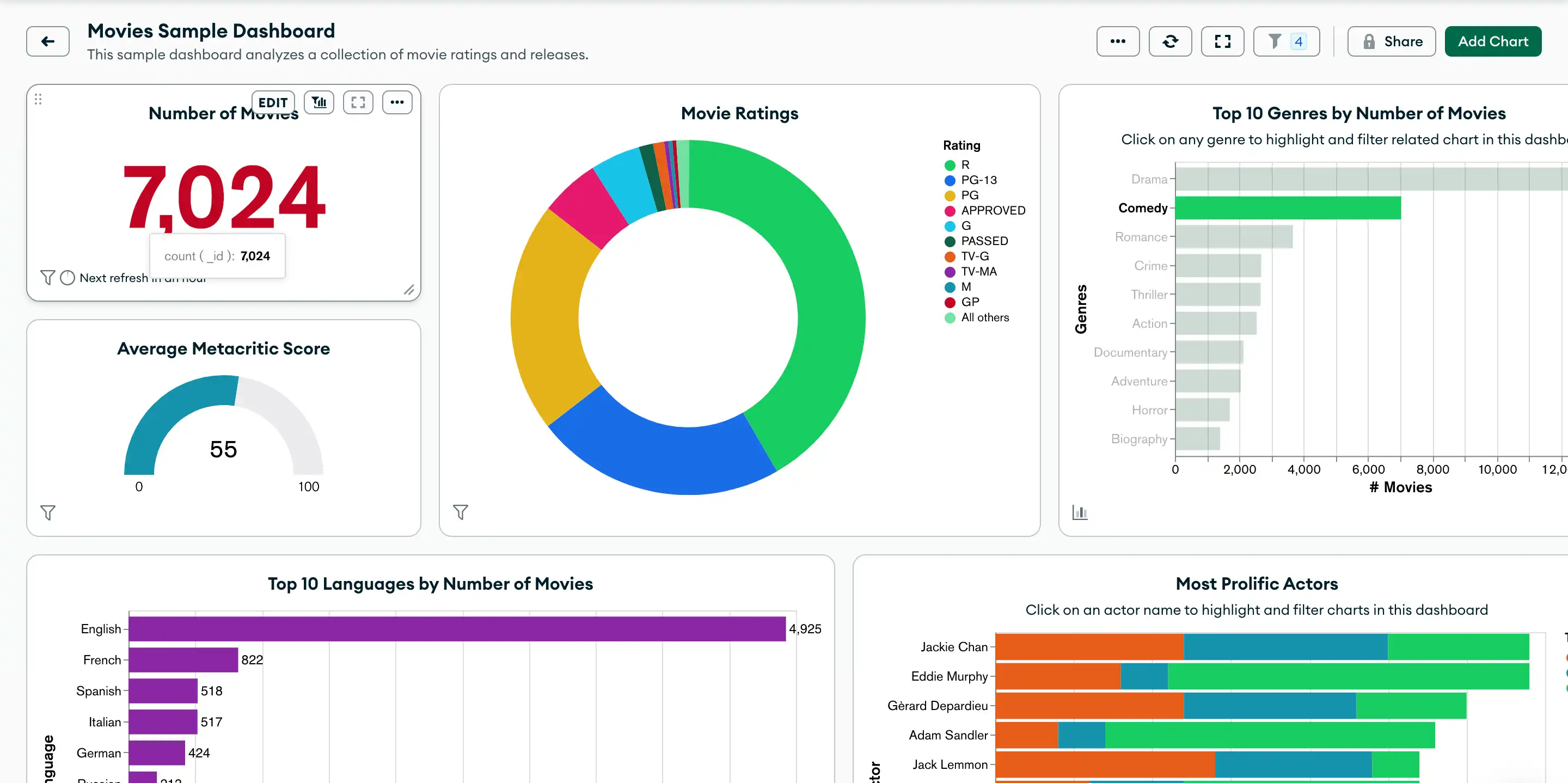Viewport: 1568px width, 783px height.
Task: Open more options menu on Number of Movies card
Action: (x=397, y=102)
